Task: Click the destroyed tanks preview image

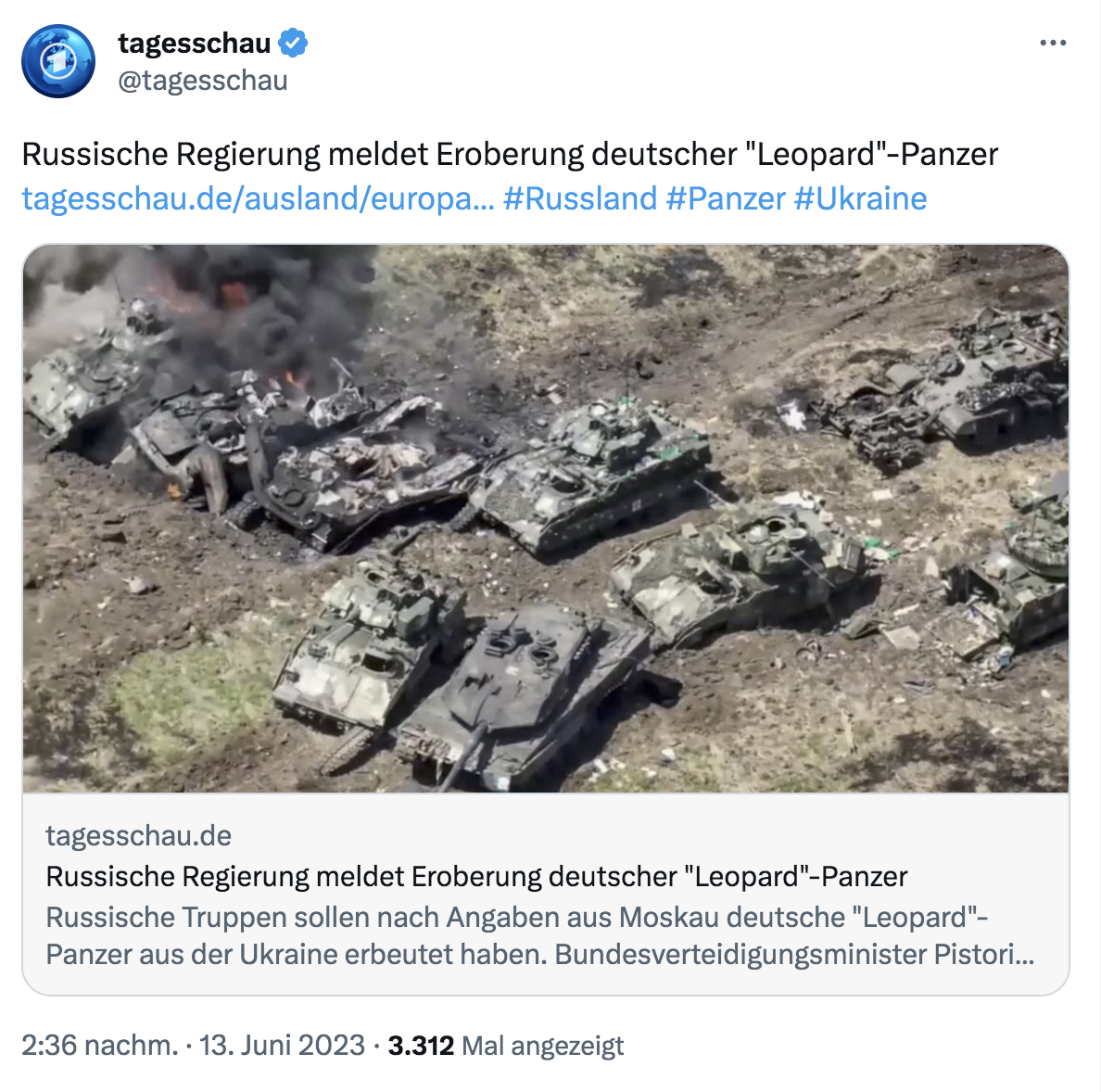Action: [546, 518]
